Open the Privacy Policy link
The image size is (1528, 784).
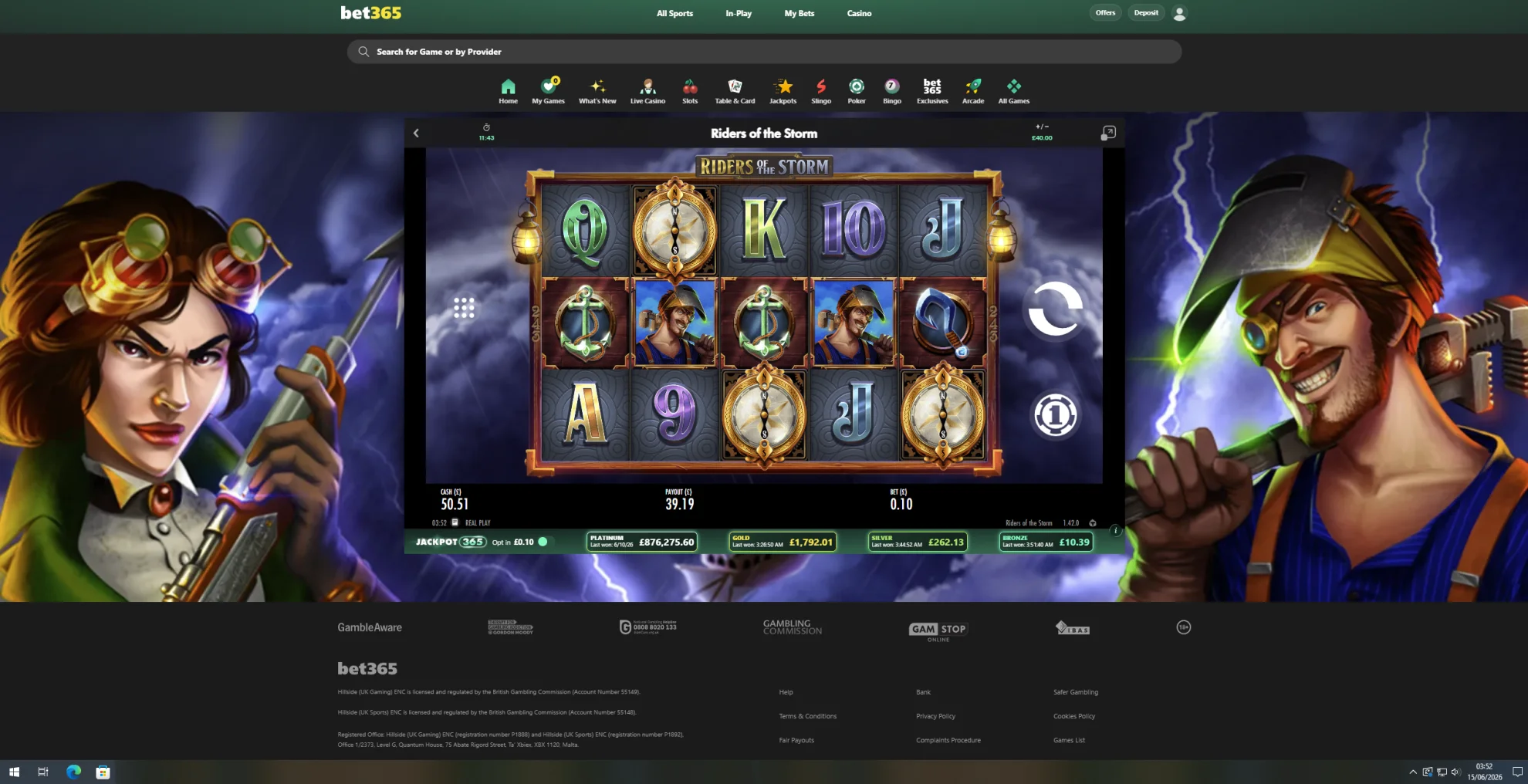935,716
